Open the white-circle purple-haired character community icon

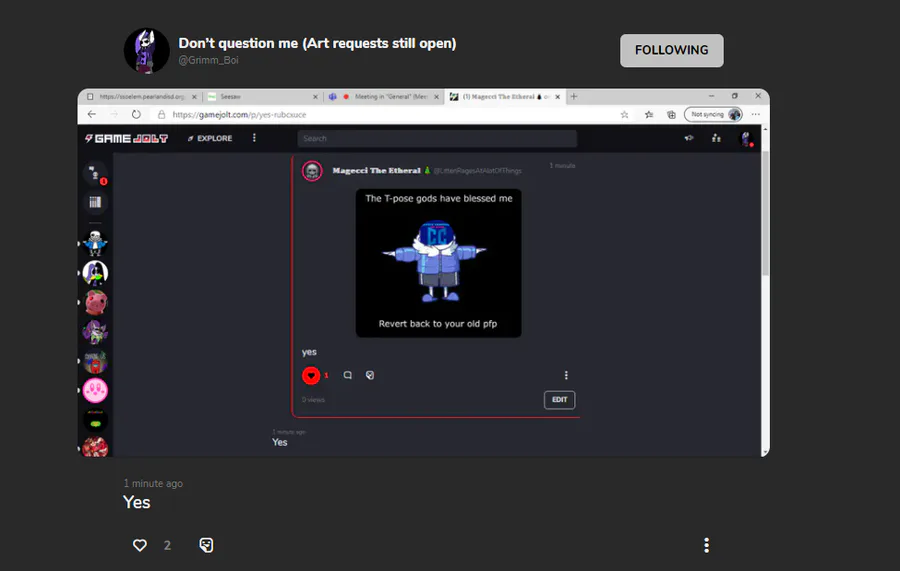tap(95, 273)
